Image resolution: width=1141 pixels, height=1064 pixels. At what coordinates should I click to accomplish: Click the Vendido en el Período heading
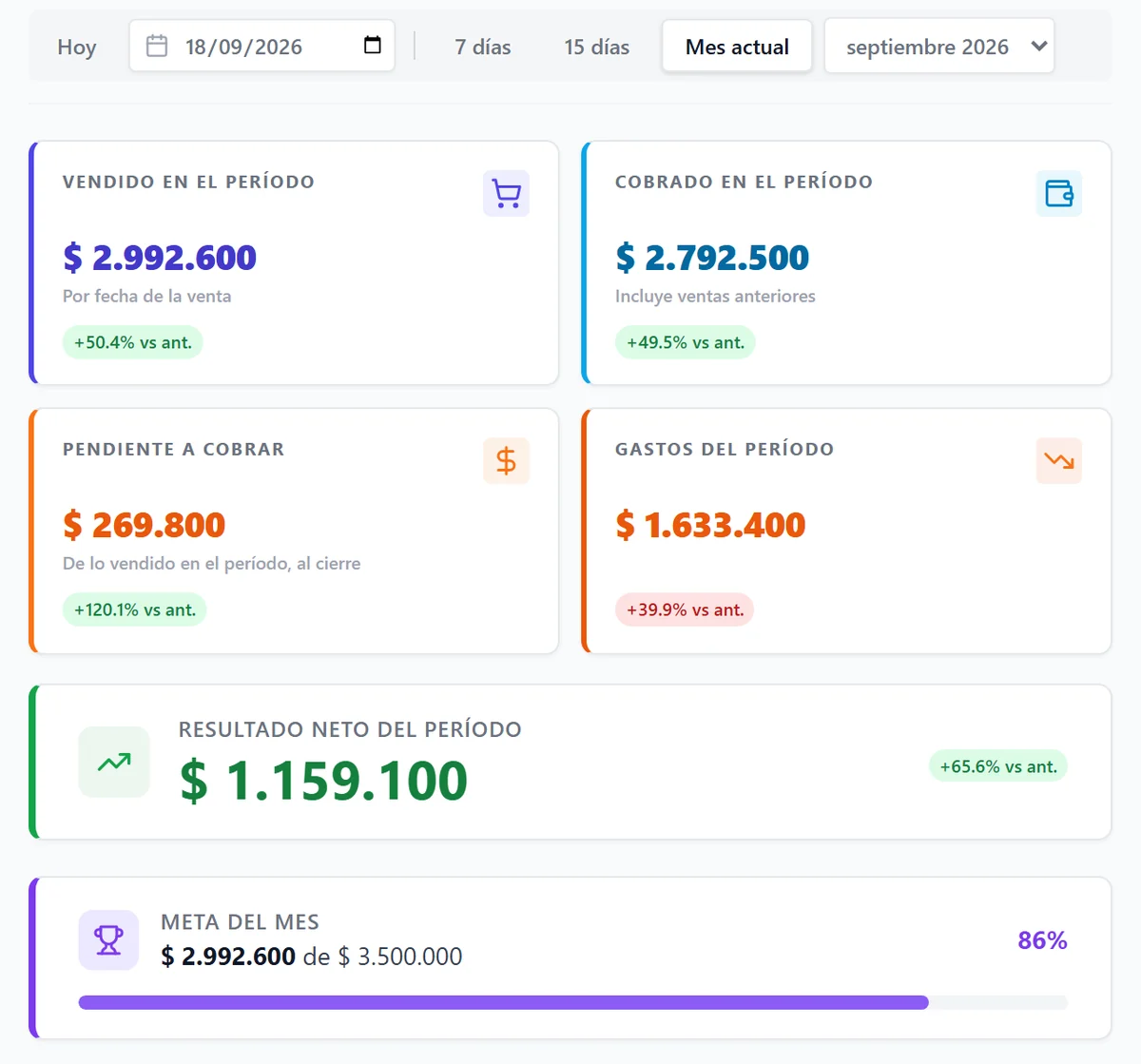click(x=188, y=182)
